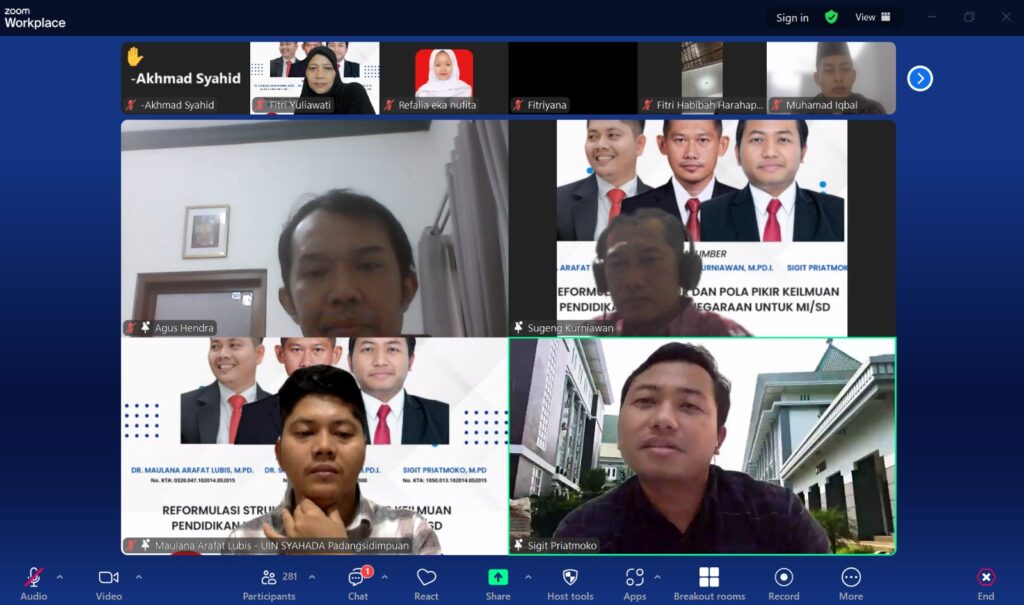Open video options caret next to Video

pos(138,578)
